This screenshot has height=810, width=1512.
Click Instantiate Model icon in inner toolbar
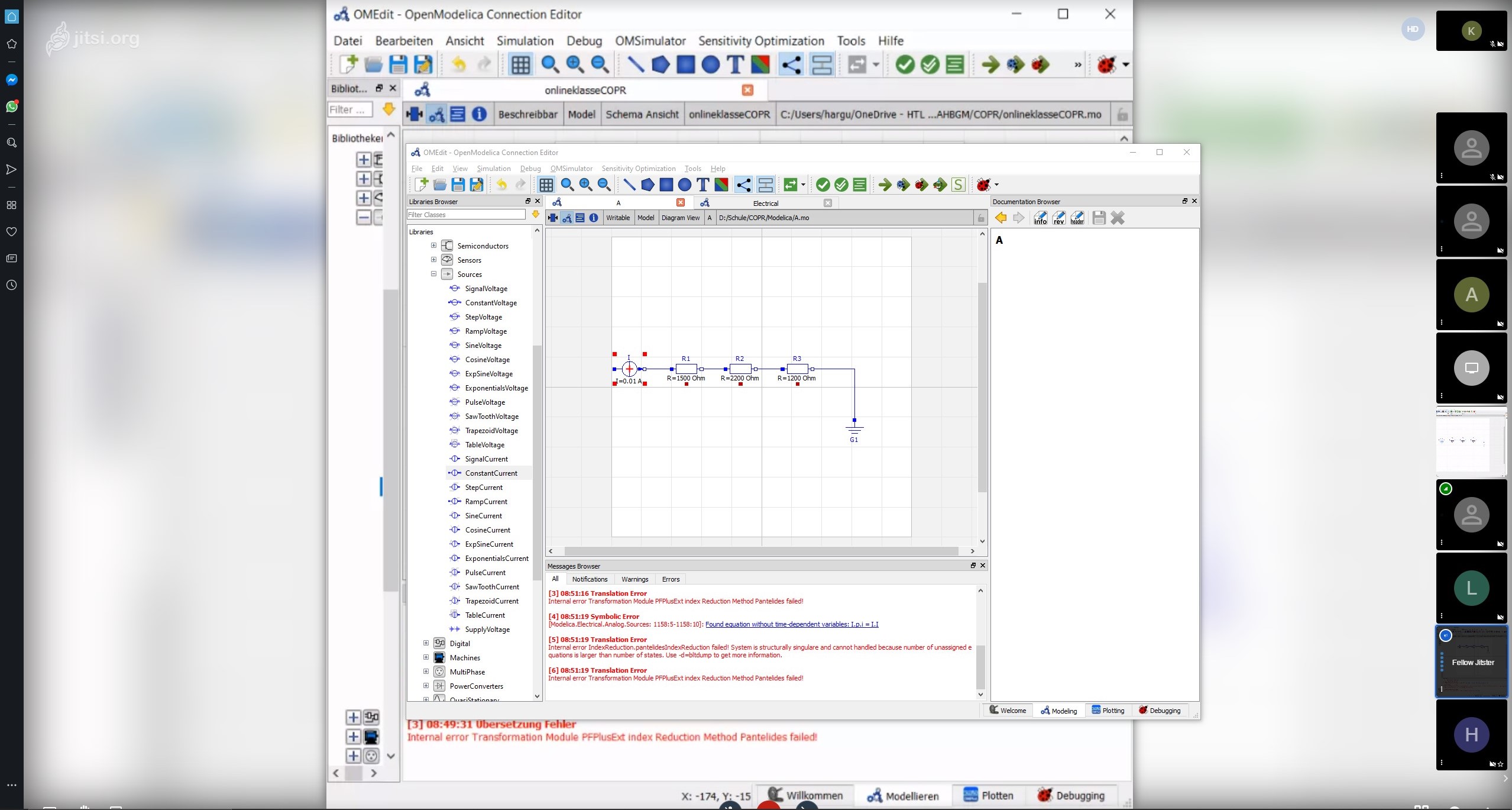point(860,185)
